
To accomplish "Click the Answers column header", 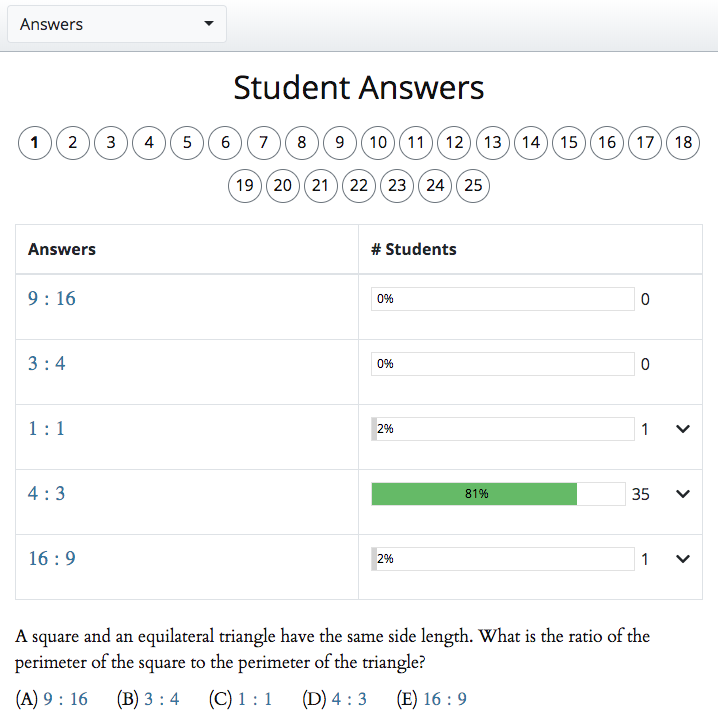I will [61, 249].
